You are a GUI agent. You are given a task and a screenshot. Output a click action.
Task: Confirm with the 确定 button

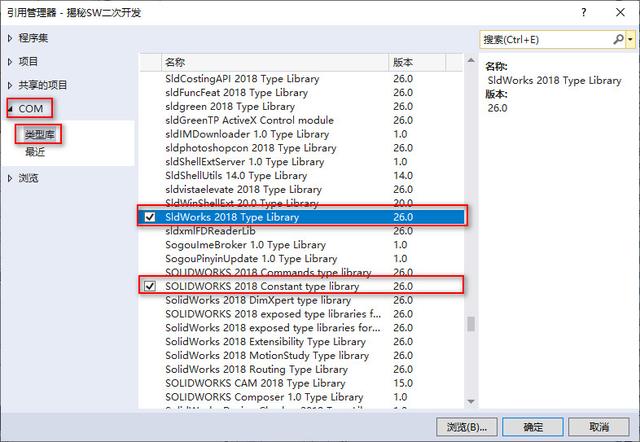coord(533,427)
